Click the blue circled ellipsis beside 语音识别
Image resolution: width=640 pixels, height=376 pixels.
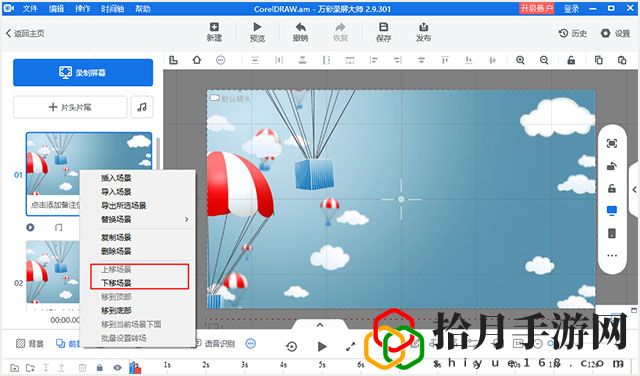point(251,343)
